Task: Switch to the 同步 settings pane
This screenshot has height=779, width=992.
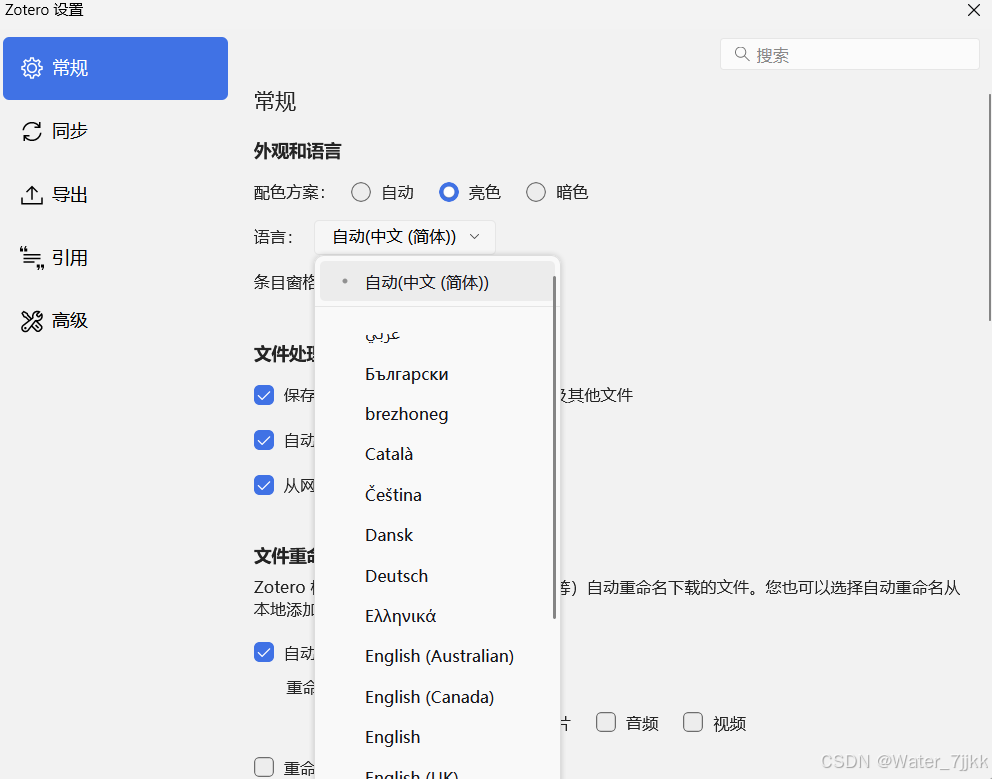Action: 115,131
